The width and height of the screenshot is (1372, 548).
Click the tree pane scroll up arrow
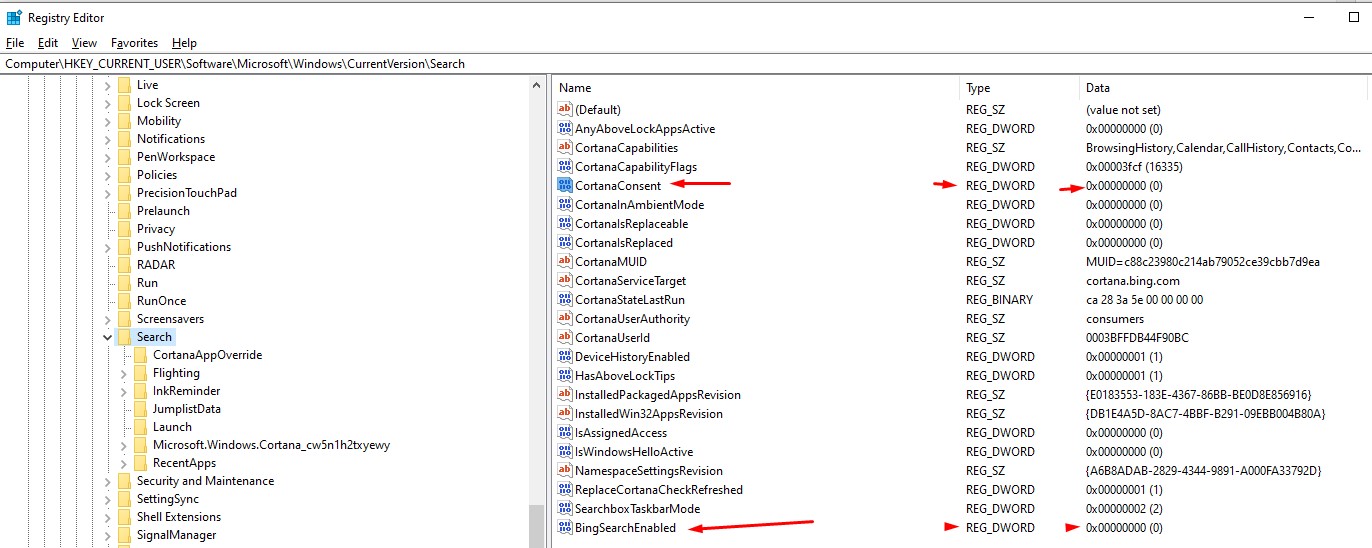tap(537, 84)
